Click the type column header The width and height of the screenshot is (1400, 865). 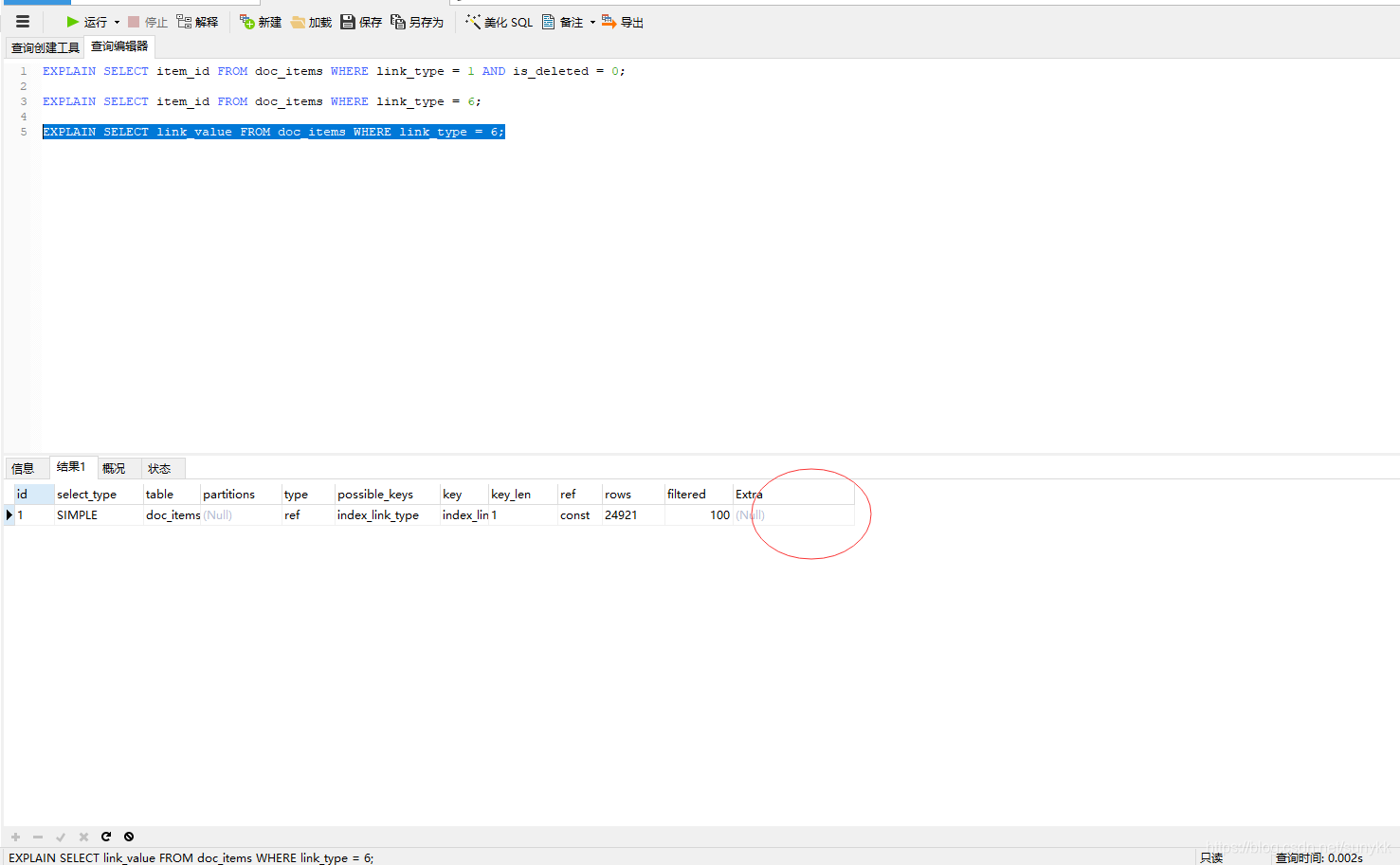pos(308,495)
